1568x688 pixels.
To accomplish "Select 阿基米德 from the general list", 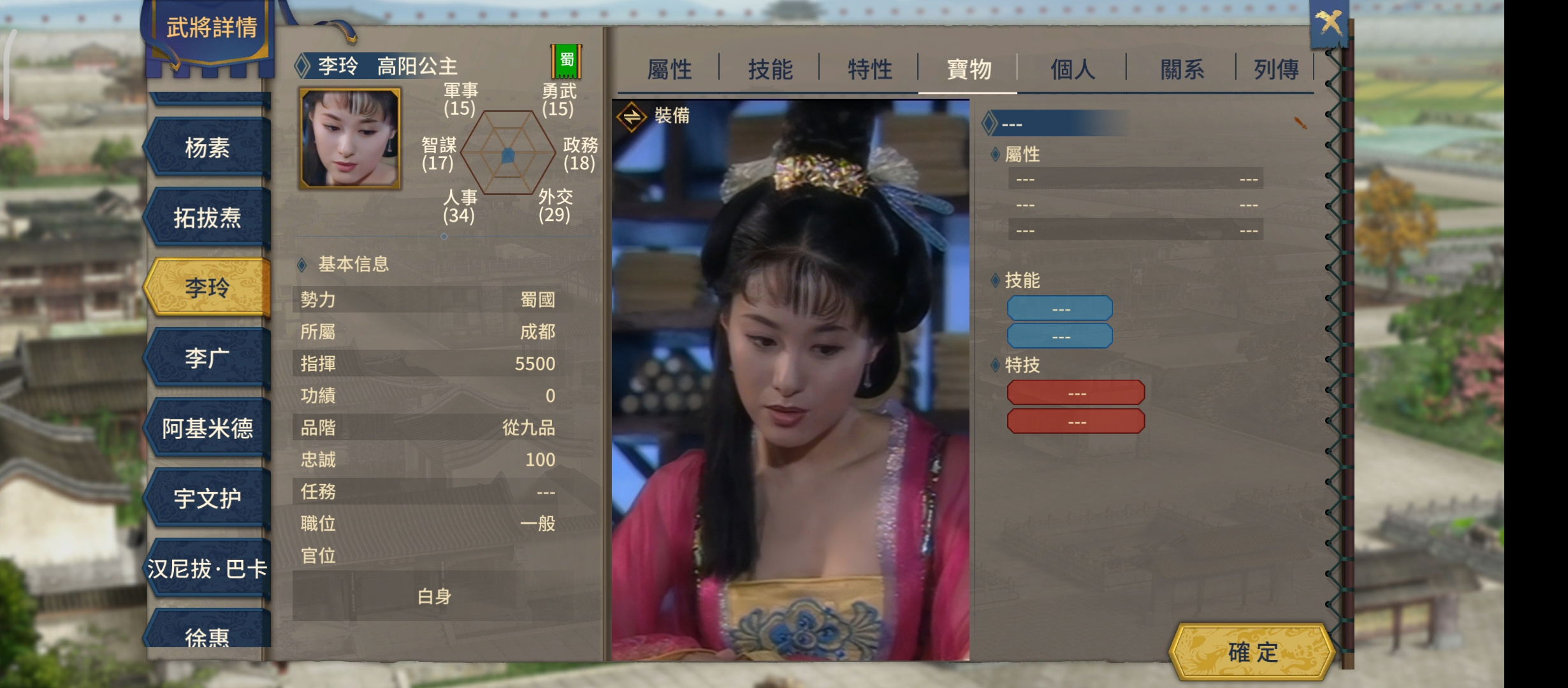I will (207, 428).
